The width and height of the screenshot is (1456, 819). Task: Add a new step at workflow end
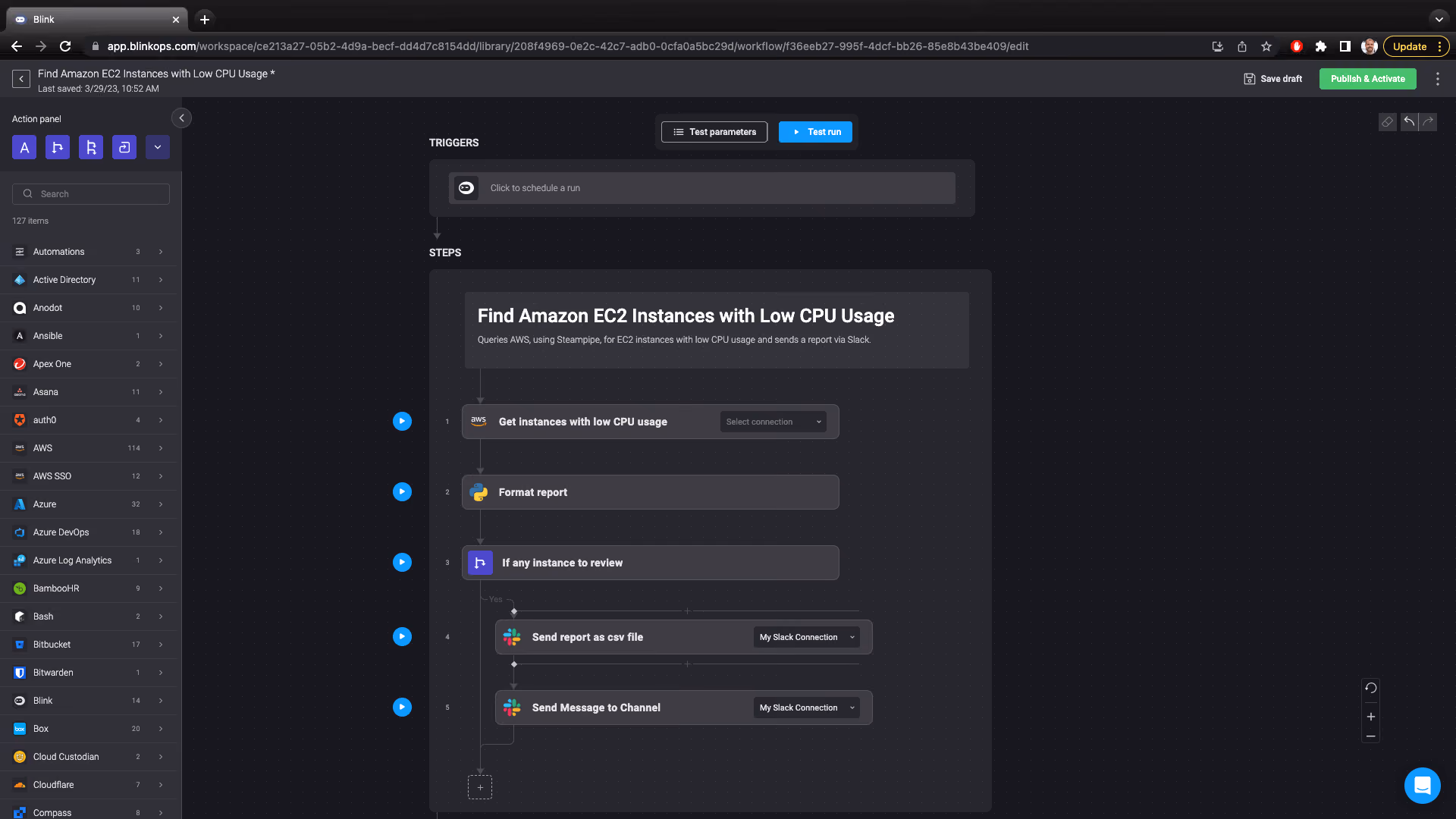[x=480, y=787]
